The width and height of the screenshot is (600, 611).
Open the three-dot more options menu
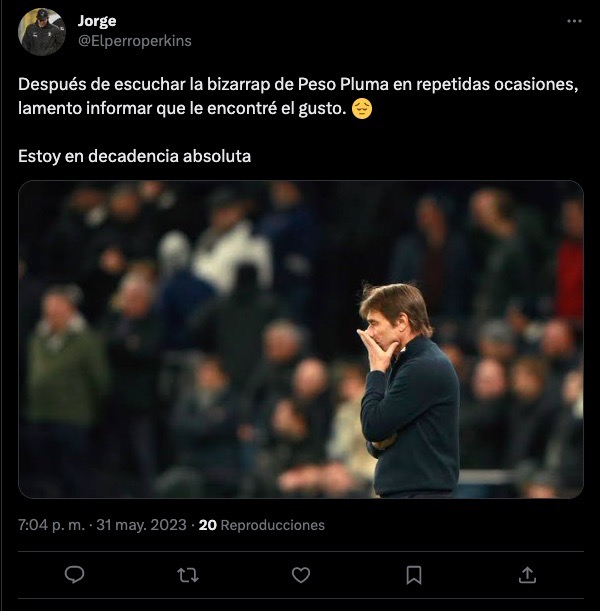[x=573, y=21]
